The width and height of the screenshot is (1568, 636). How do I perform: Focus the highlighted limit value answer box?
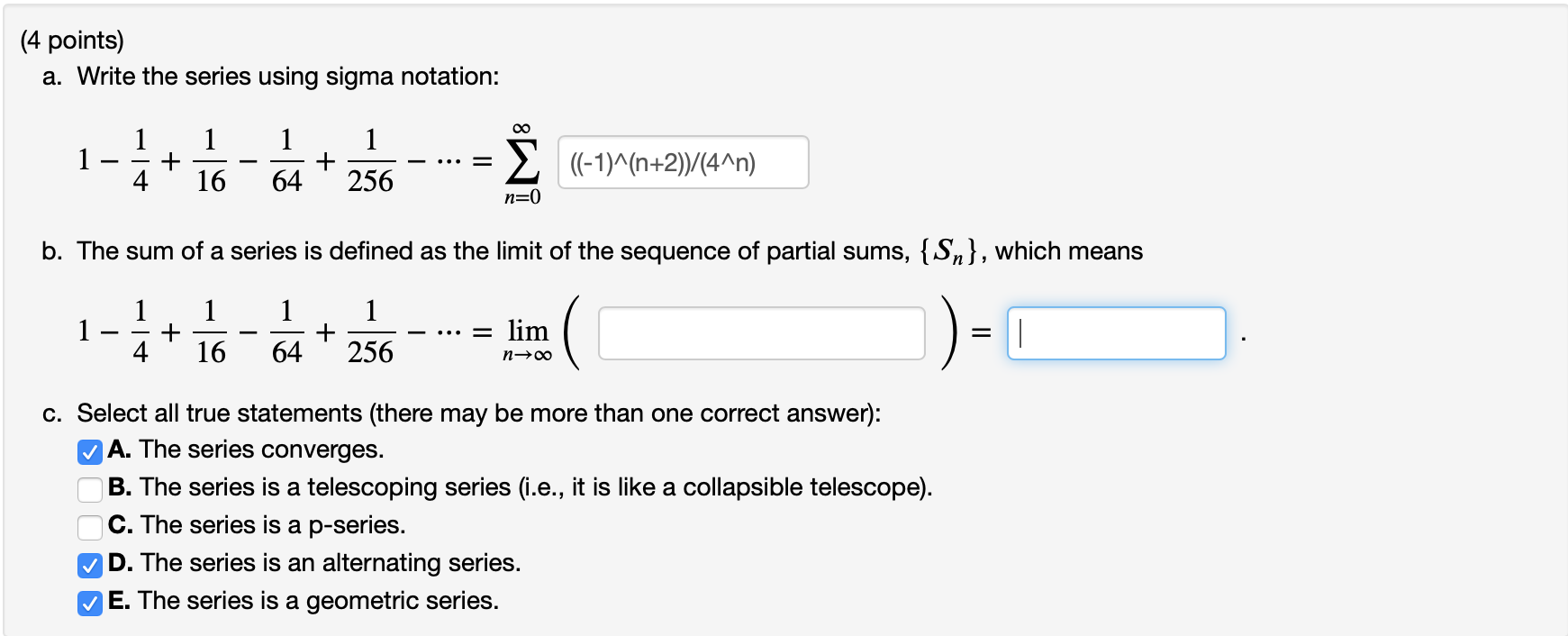(1117, 333)
